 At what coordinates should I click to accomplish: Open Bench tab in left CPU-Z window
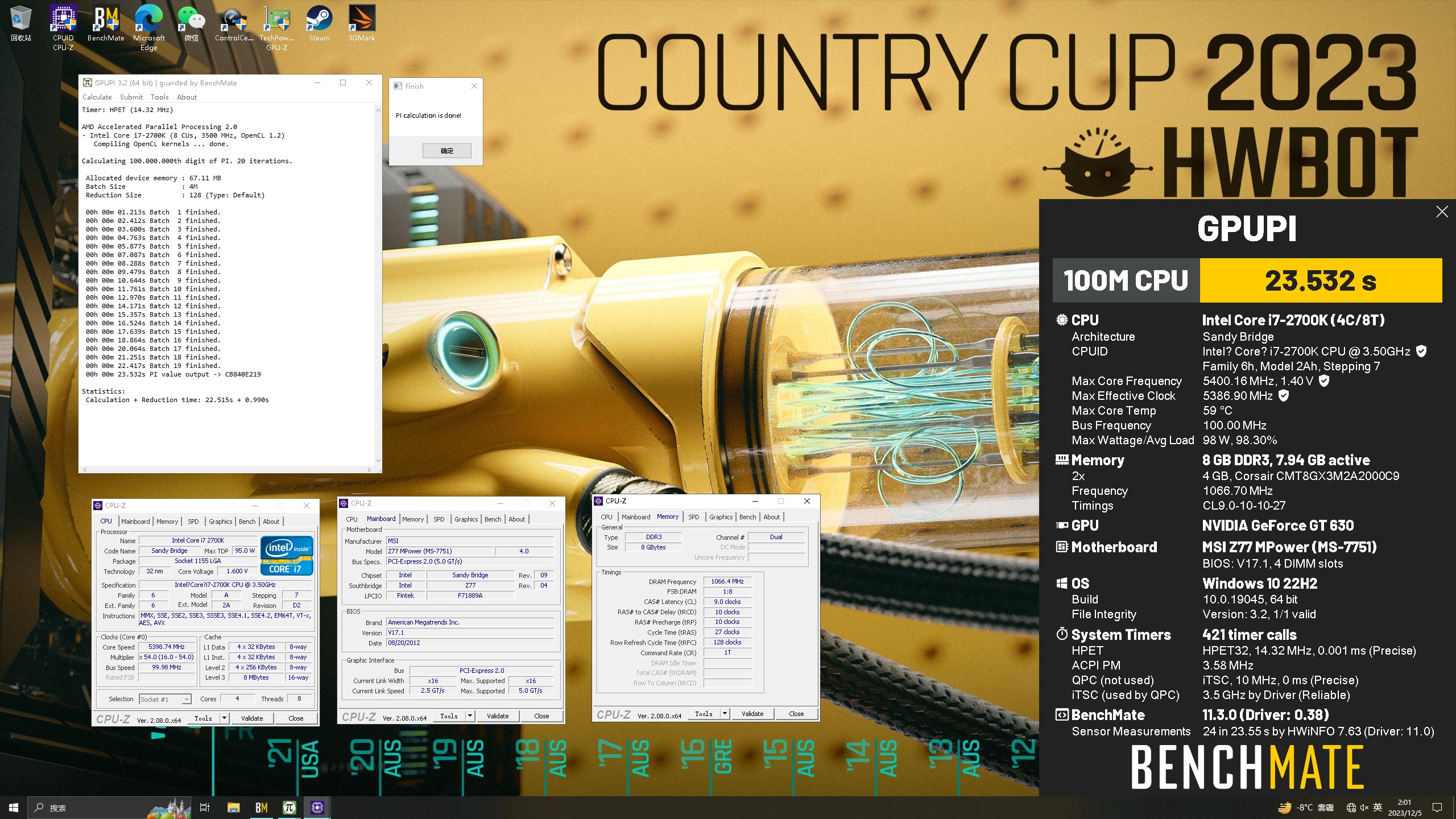(x=247, y=522)
